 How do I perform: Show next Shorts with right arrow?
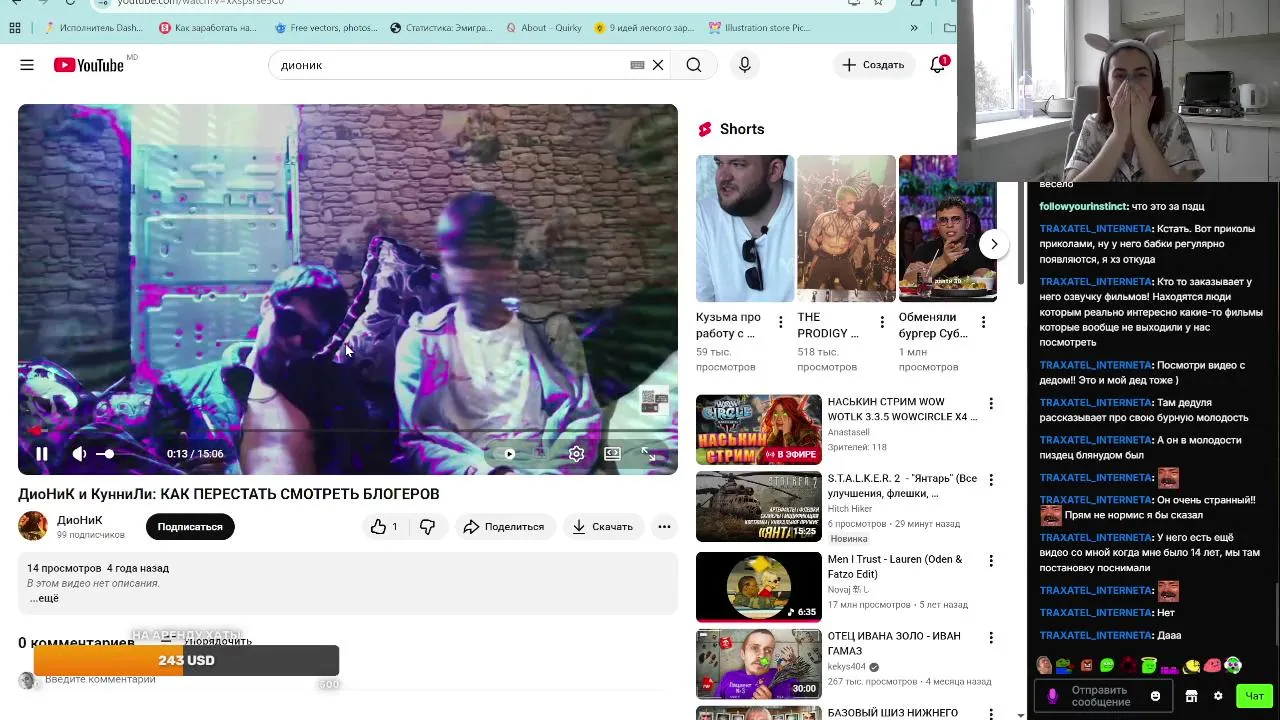click(994, 244)
